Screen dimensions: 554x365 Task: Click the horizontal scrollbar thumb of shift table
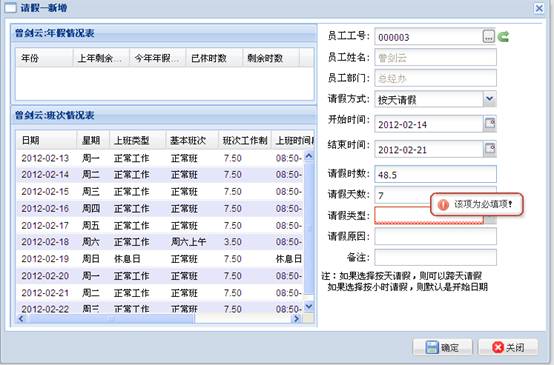pos(110,319)
